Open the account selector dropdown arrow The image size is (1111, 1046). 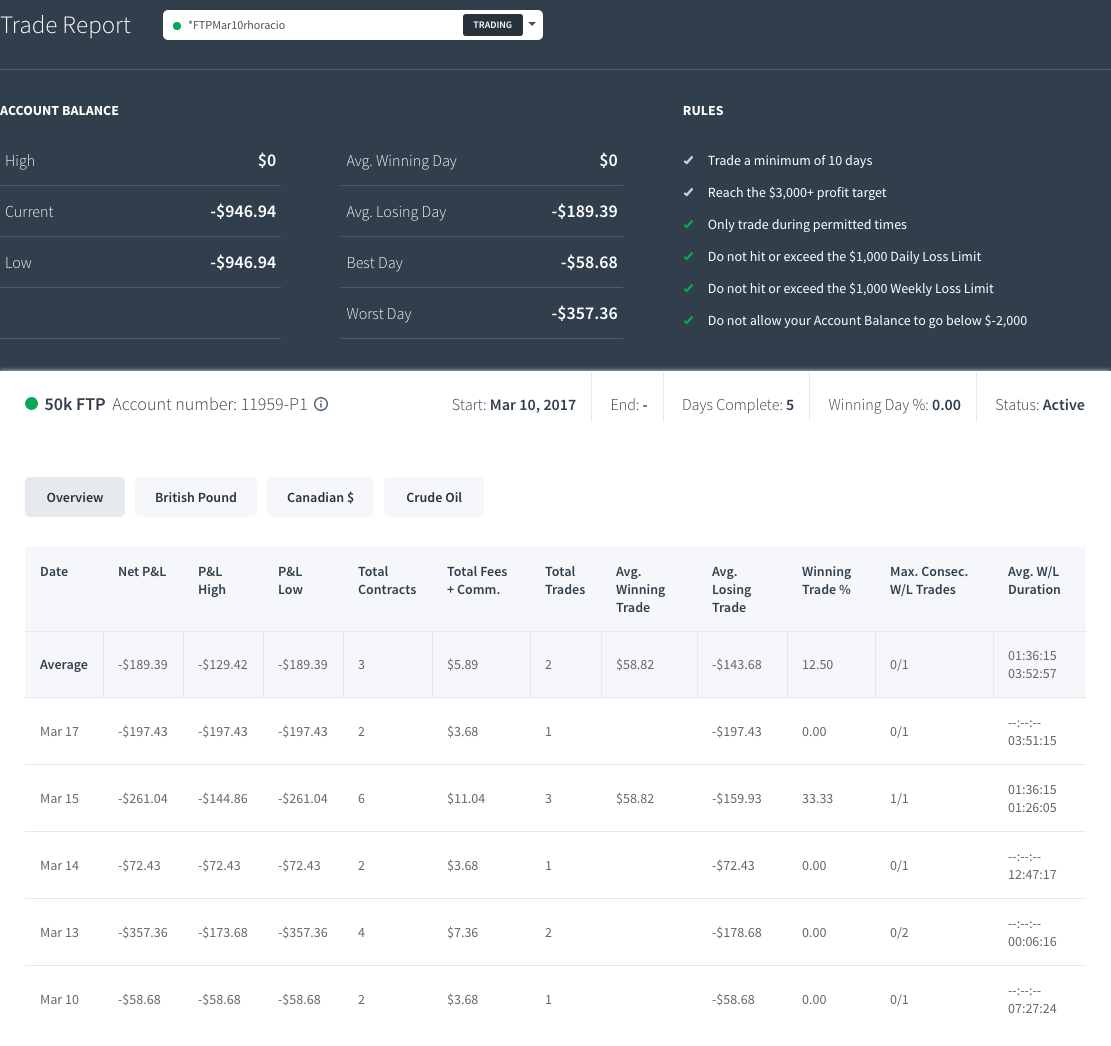click(532, 25)
